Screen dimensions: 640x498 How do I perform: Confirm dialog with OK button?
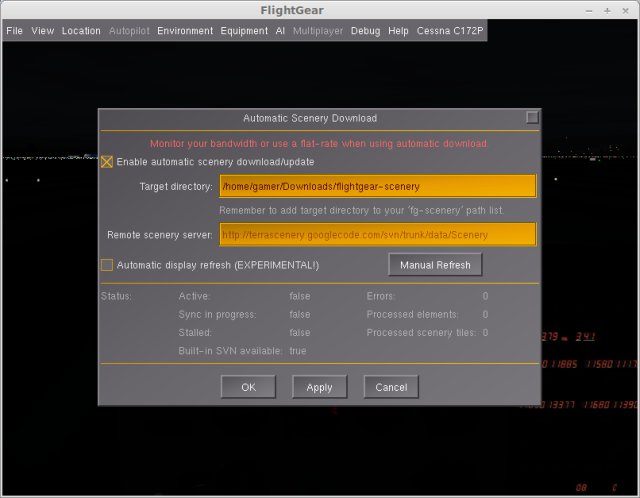pyautogui.click(x=248, y=387)
